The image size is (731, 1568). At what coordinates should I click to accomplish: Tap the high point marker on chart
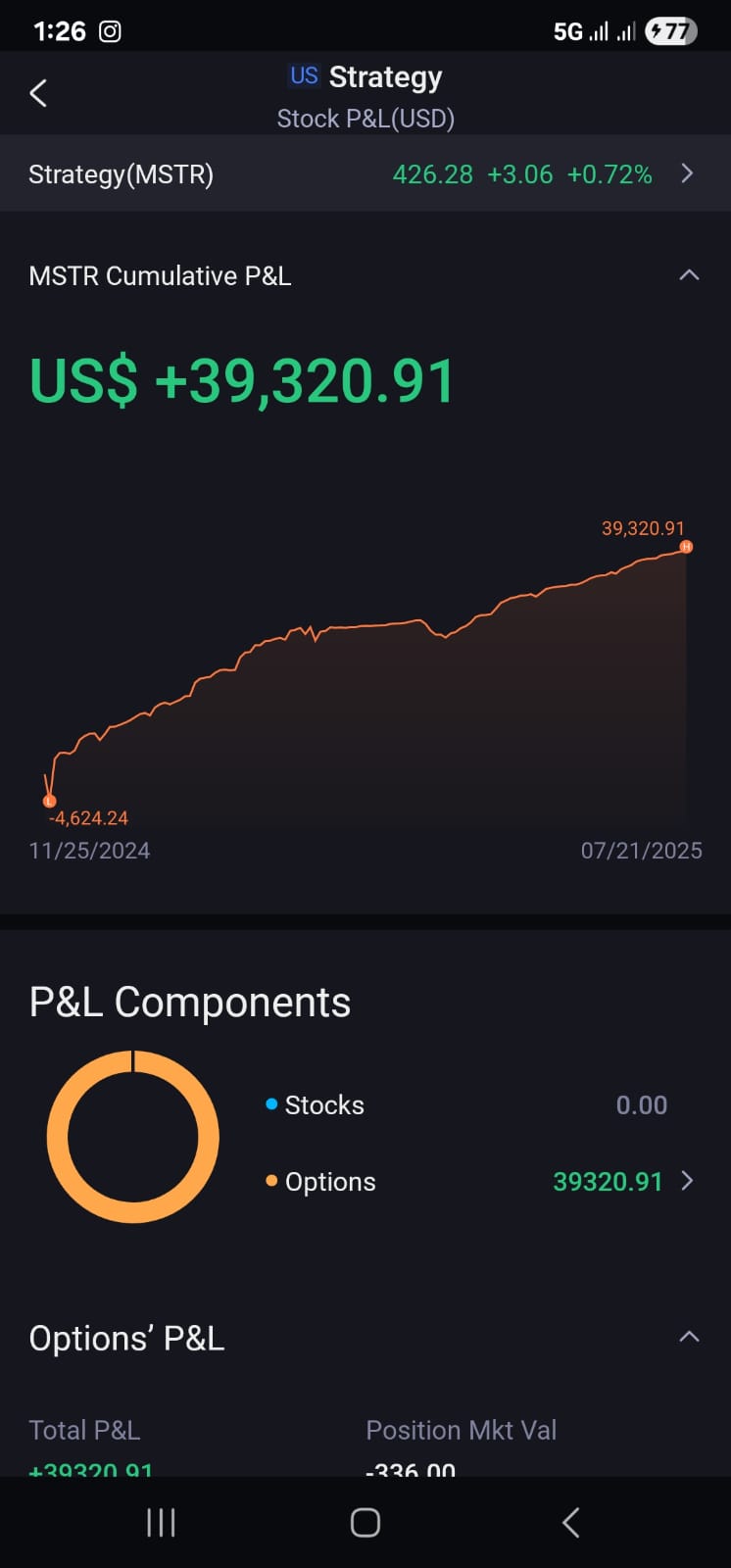coord(686,547)
